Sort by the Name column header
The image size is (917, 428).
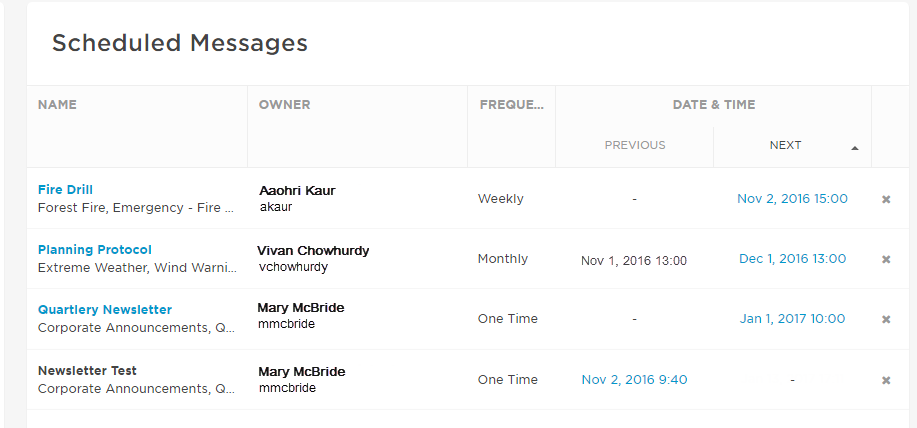[57, 105]
